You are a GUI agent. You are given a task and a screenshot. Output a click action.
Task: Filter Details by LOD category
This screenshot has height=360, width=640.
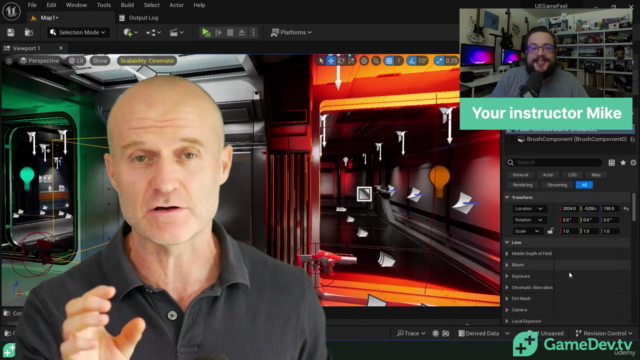(572, 175)
